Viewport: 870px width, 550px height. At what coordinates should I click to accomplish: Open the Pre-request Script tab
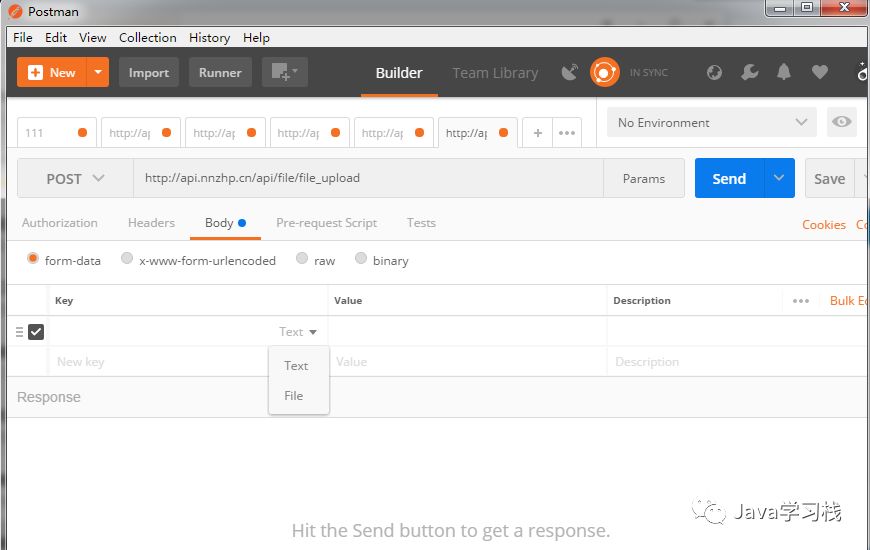326,223
